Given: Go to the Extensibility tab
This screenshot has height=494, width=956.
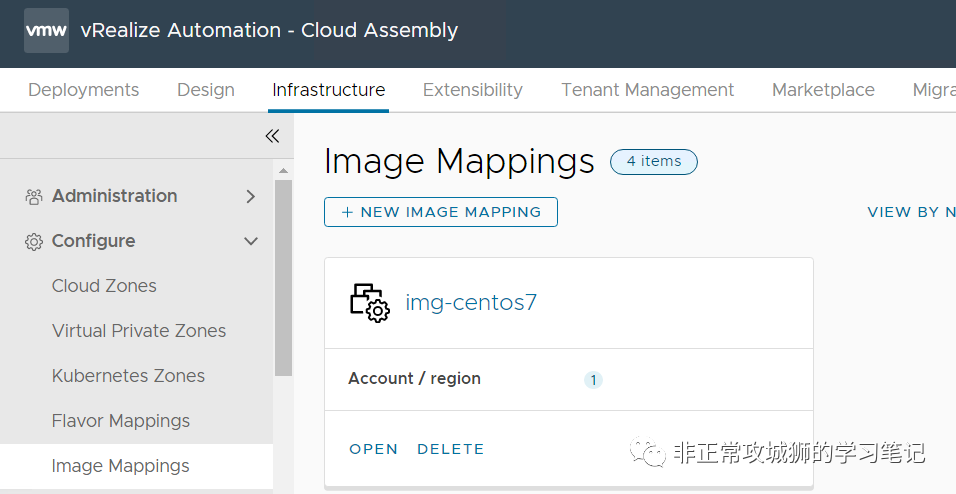Looking at the screenshot, I should click(473, 90).
